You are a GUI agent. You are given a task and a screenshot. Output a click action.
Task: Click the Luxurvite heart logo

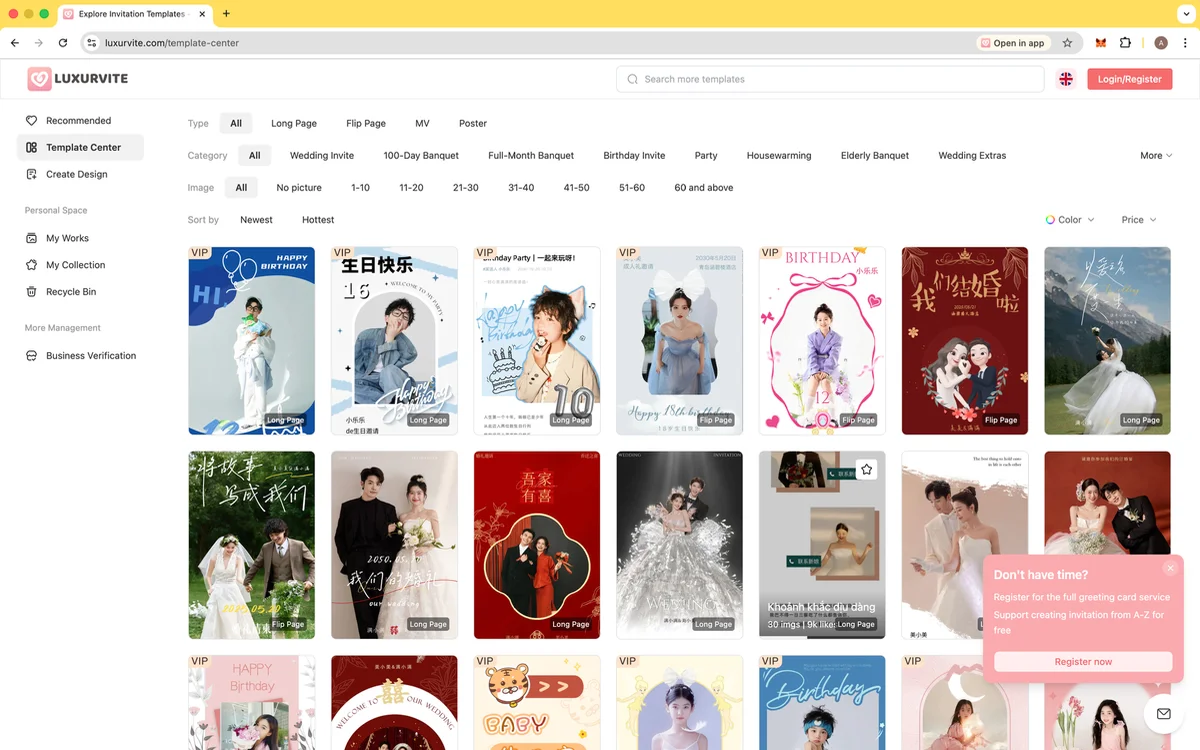tap(39, 78)
